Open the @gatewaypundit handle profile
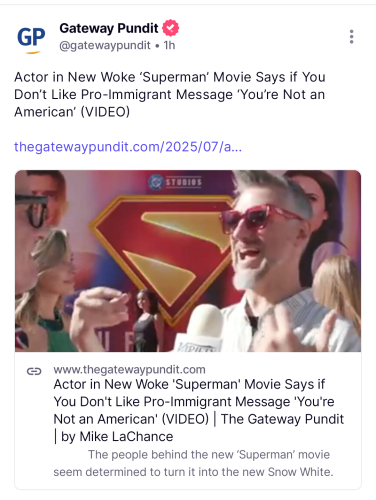Viewport: 376px width, 500px height. click(105, 45)
